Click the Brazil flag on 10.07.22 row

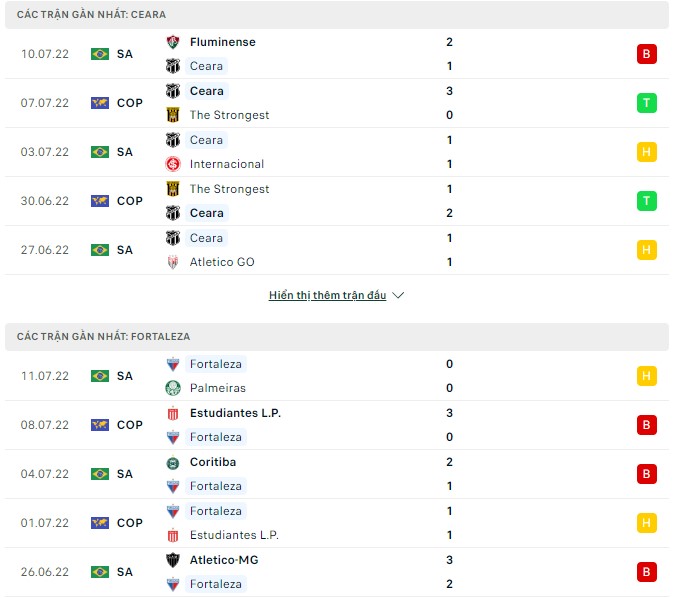[99, 54]
